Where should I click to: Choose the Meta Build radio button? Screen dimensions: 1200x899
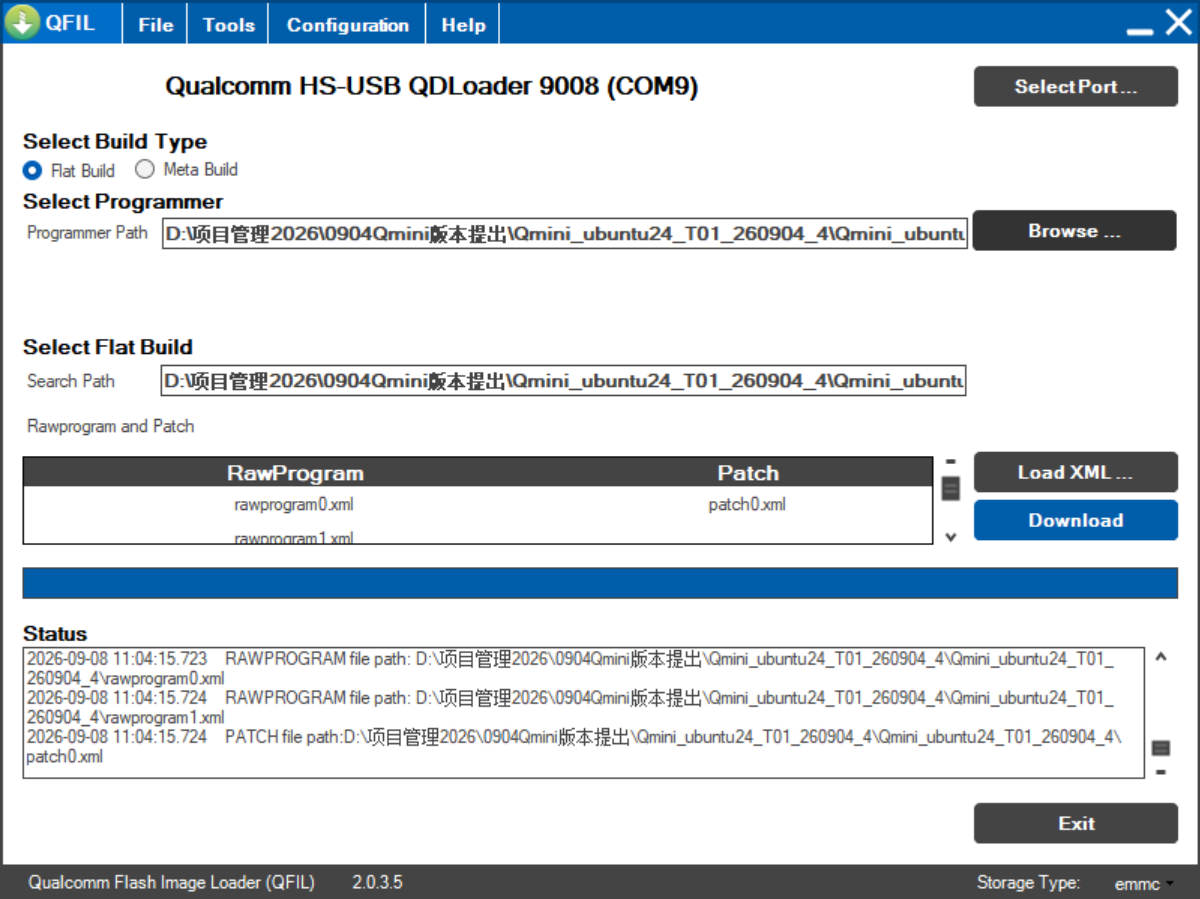point(145,169)
